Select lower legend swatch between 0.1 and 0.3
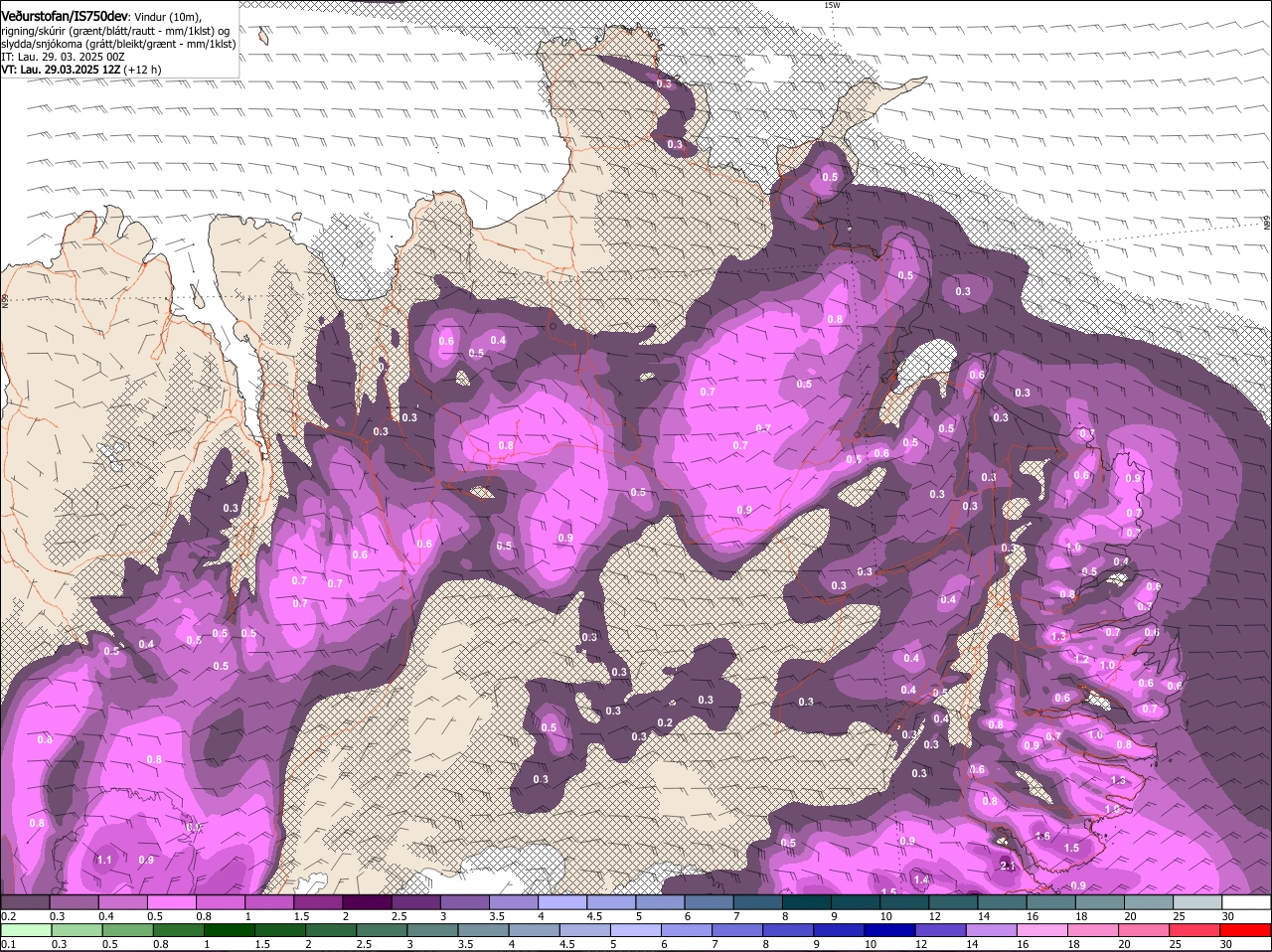Image resolution: width=1272 pixels, height=952 pixels. tap(25, 929)
